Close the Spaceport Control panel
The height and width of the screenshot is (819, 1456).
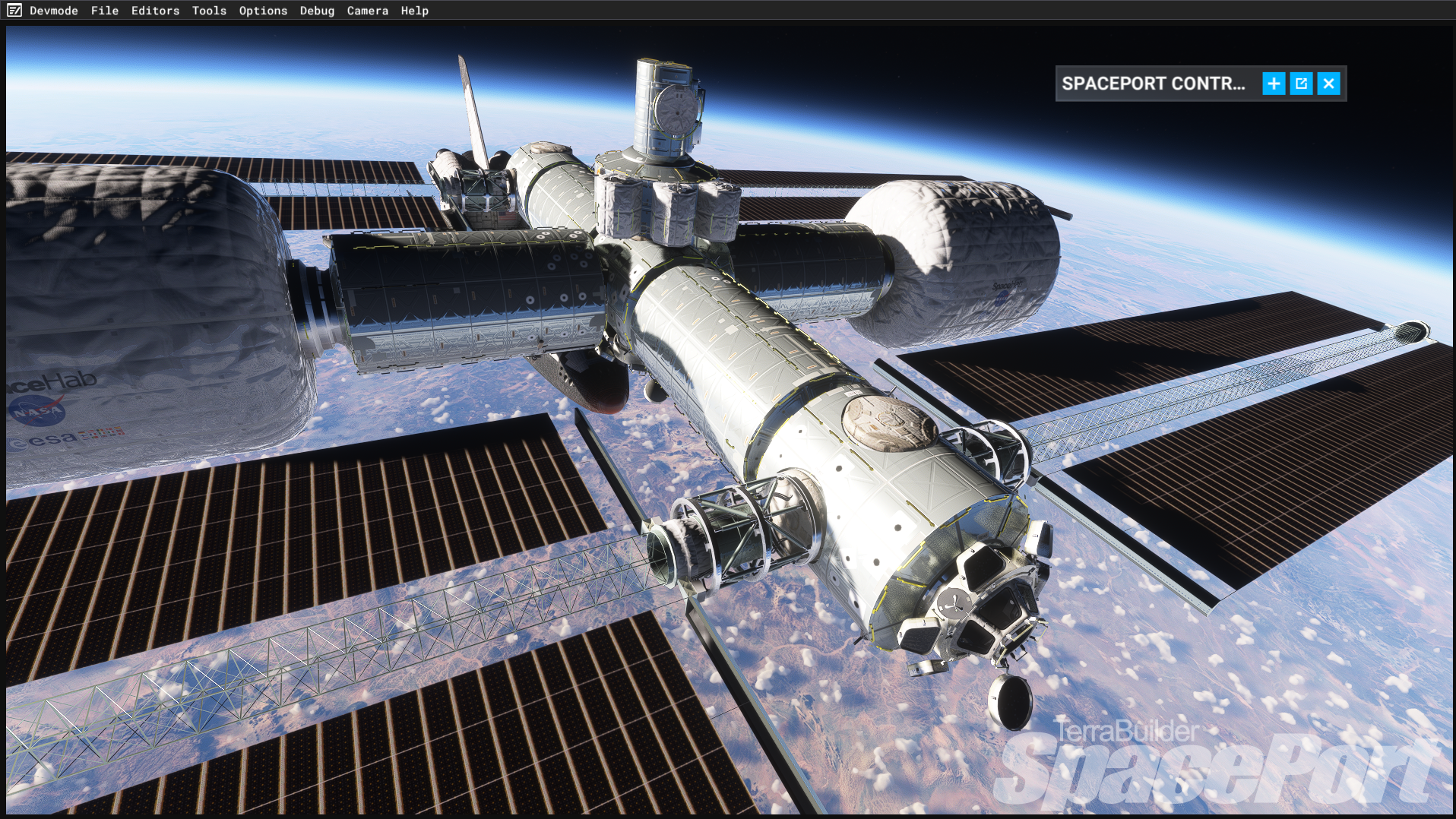click(1328, 84)
